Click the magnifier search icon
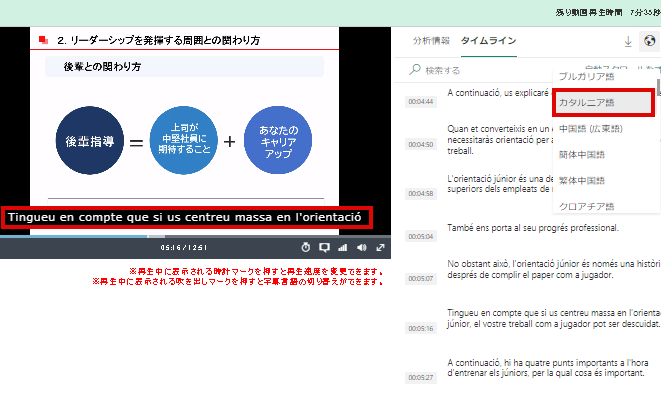This screenshot has height=396, width=661. tap(415, 70)
